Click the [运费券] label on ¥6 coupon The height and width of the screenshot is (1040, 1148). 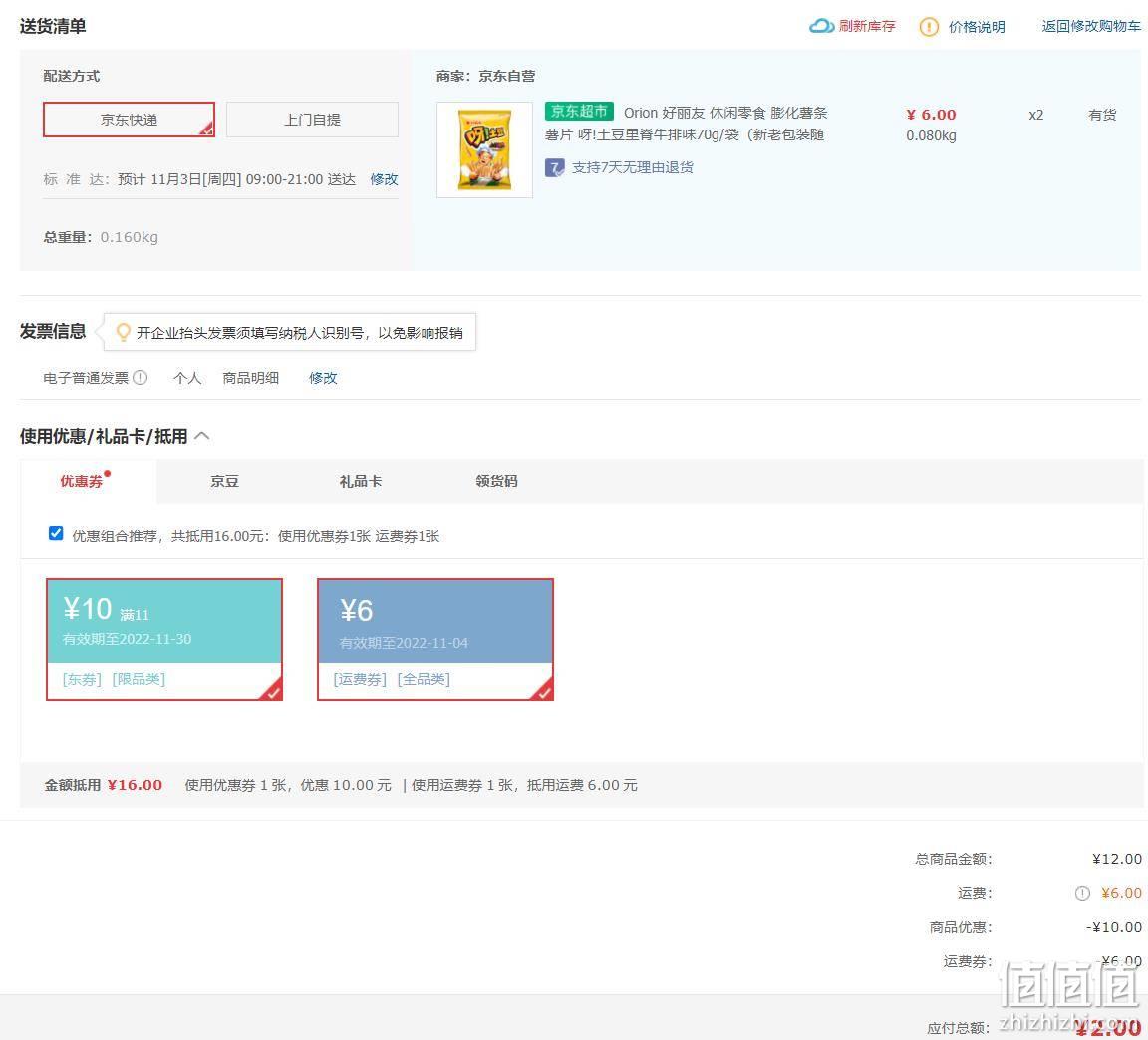(x=360, y=679)
